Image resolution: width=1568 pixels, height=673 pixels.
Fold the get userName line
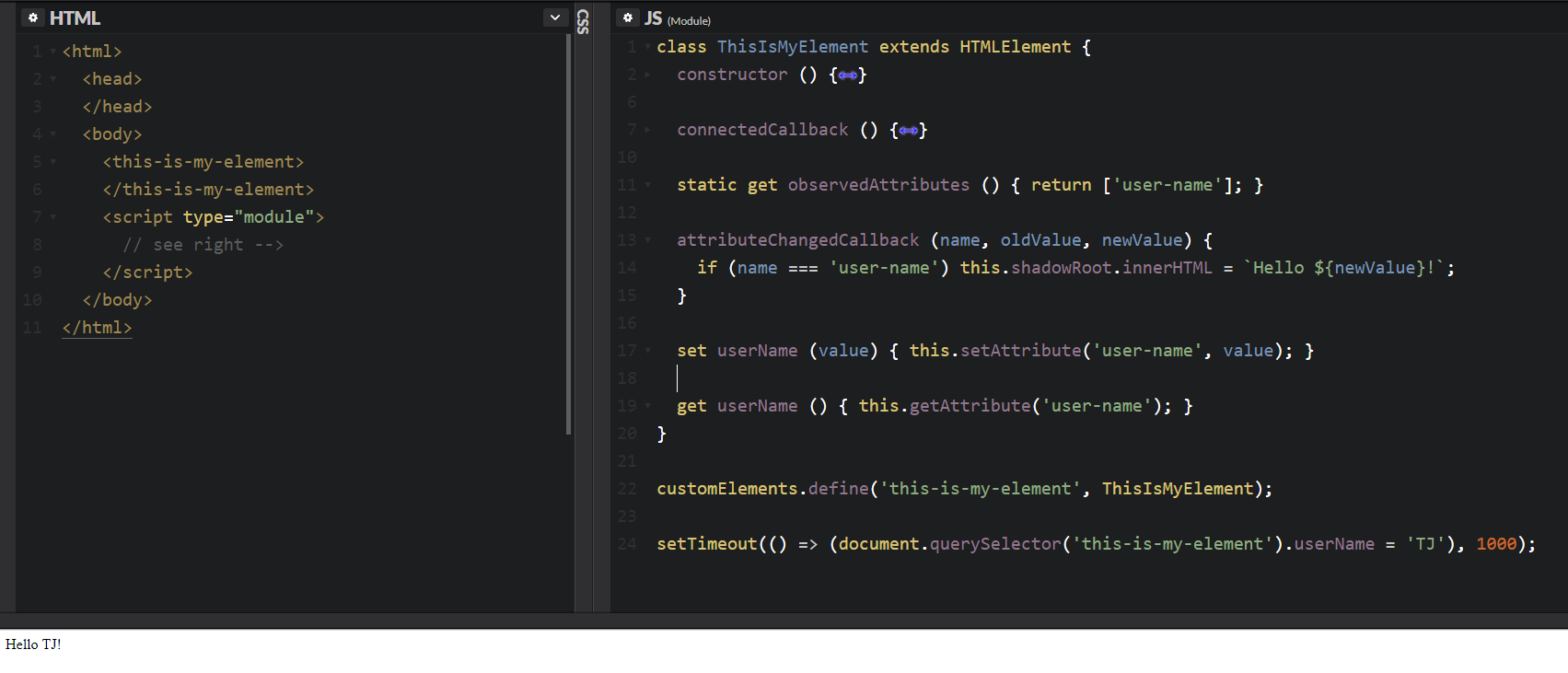click(x=648, y=406)
